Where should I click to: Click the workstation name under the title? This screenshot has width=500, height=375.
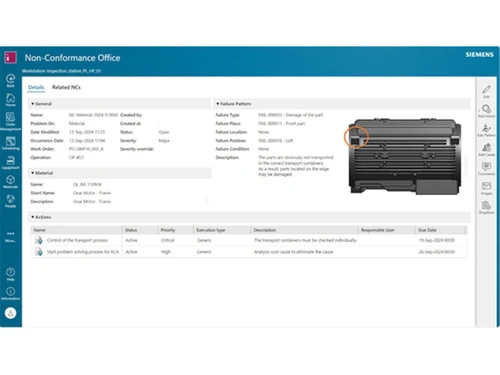61,71
